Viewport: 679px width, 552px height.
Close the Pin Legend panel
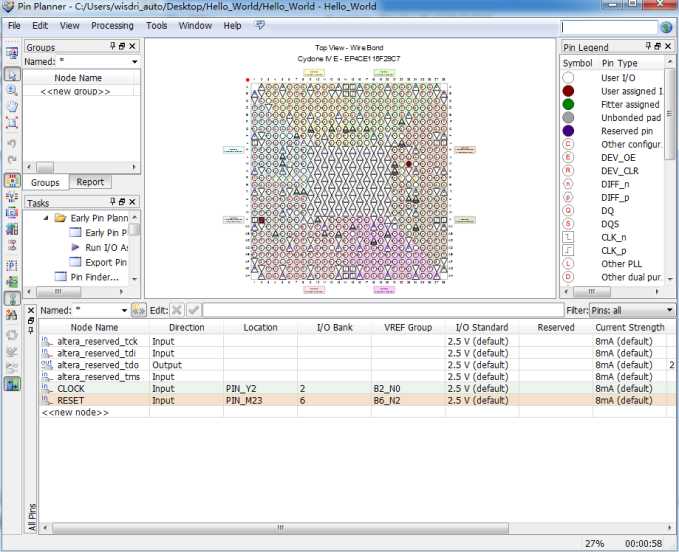(668, 46)
